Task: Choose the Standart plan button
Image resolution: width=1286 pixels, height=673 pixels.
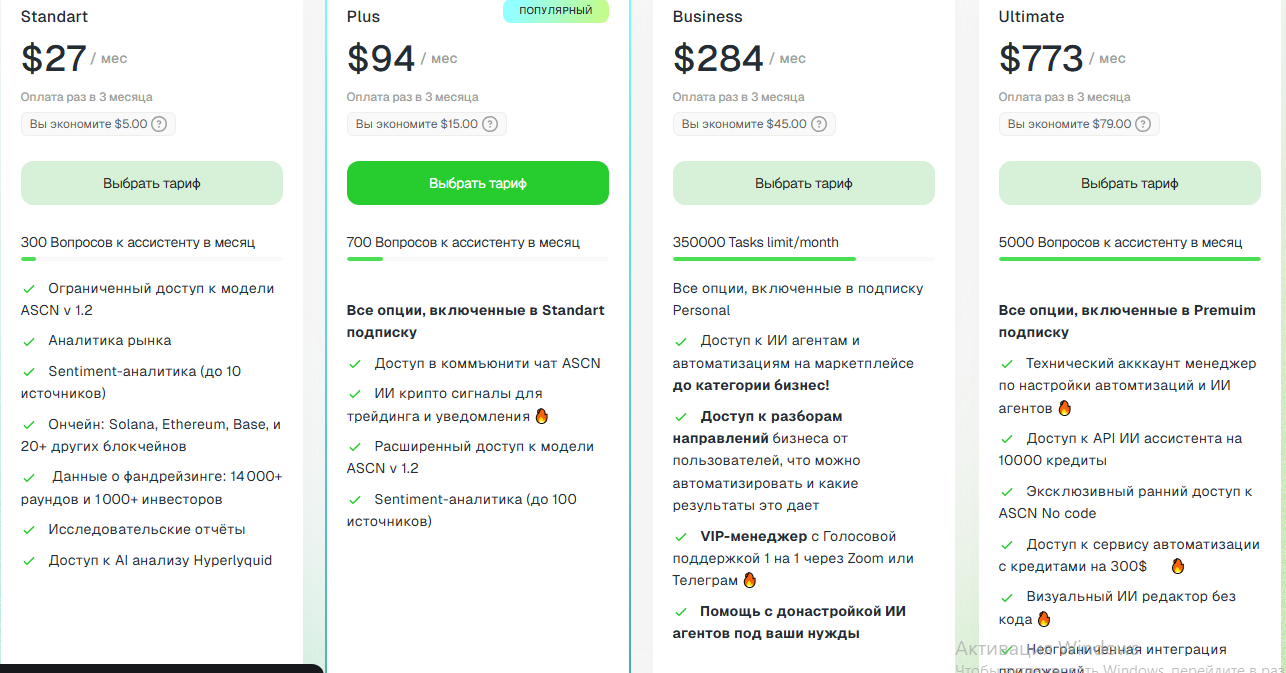Action: pos(152,183)
